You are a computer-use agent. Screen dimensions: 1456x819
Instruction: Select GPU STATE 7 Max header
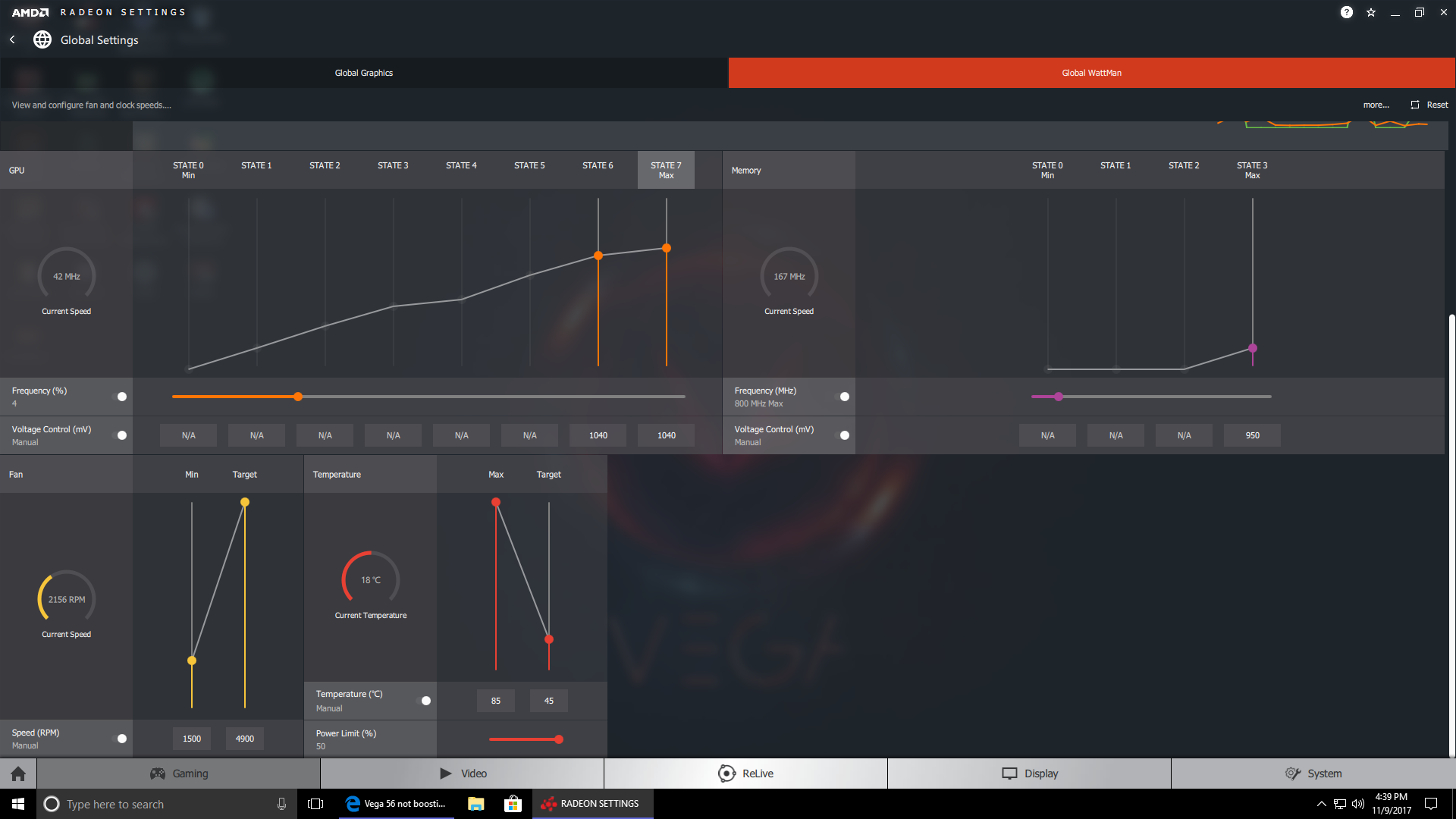666,170
